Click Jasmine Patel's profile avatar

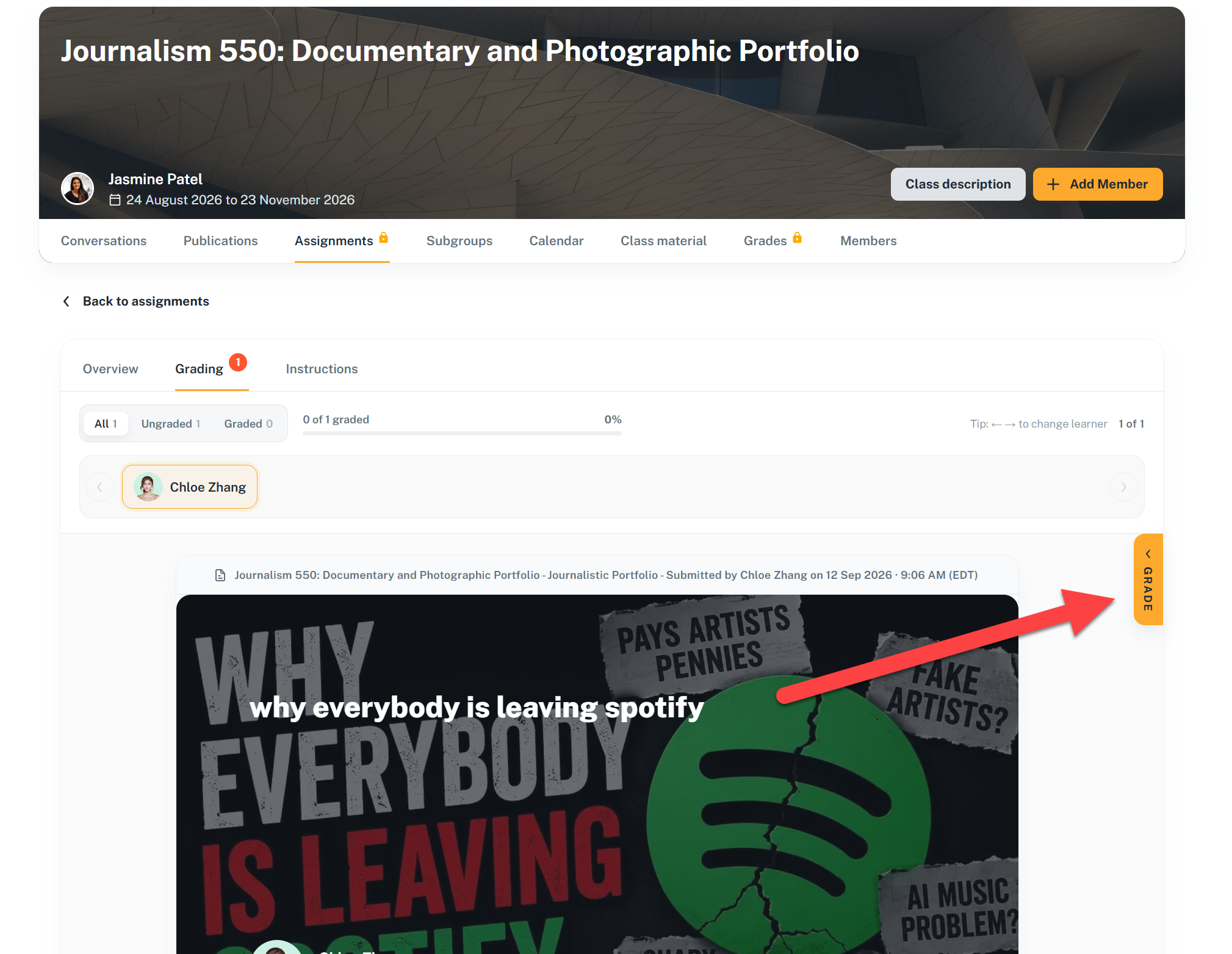77,188
